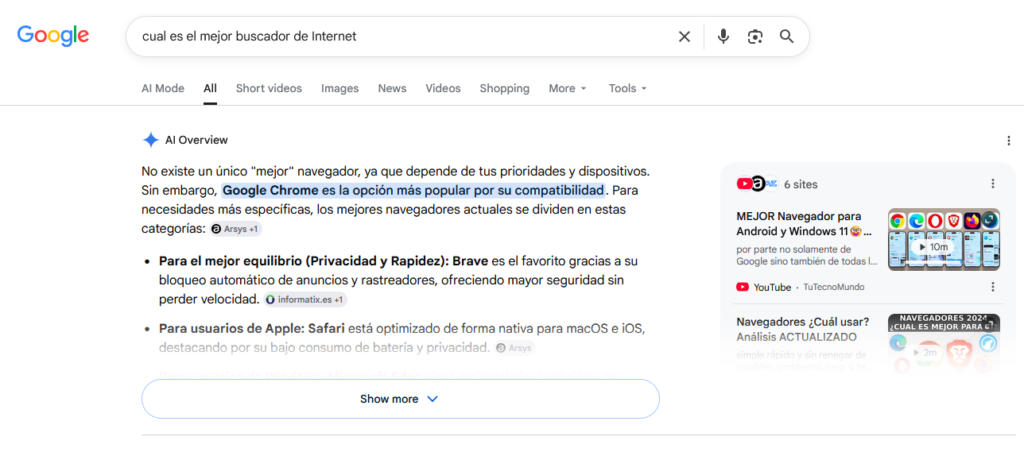Submit search with magnifying glass icon

[786, 37]
